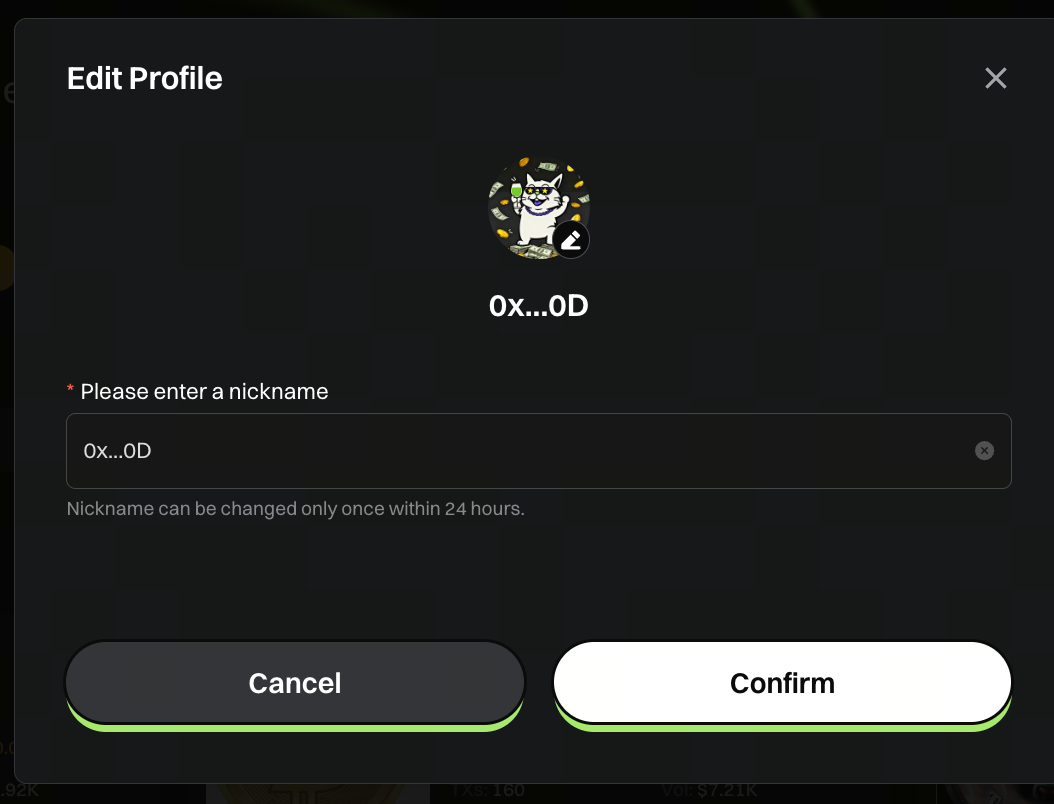
Task: Click the 0x...0D name under the avatar
Action: 538,306
